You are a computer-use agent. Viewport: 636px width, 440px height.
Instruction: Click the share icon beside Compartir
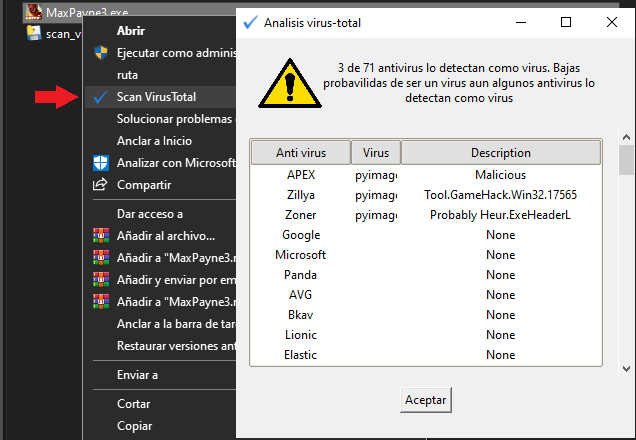pyautogui.click(x=100, y=185)
